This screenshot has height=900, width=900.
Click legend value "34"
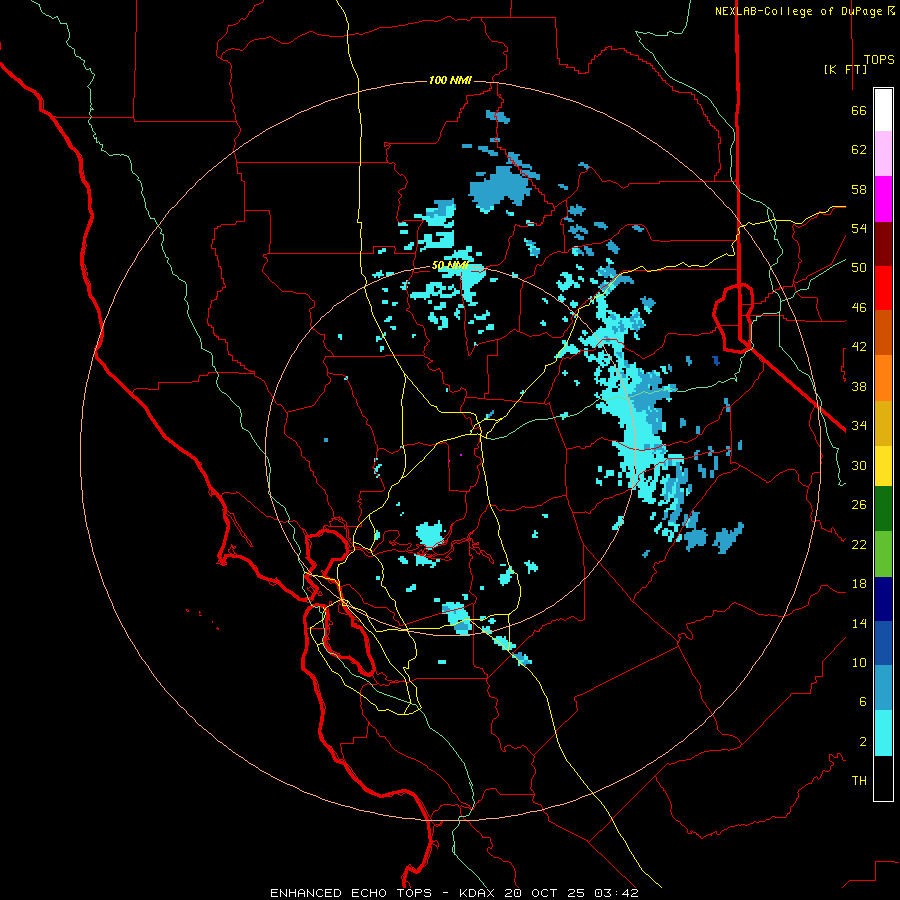point(859,425)
